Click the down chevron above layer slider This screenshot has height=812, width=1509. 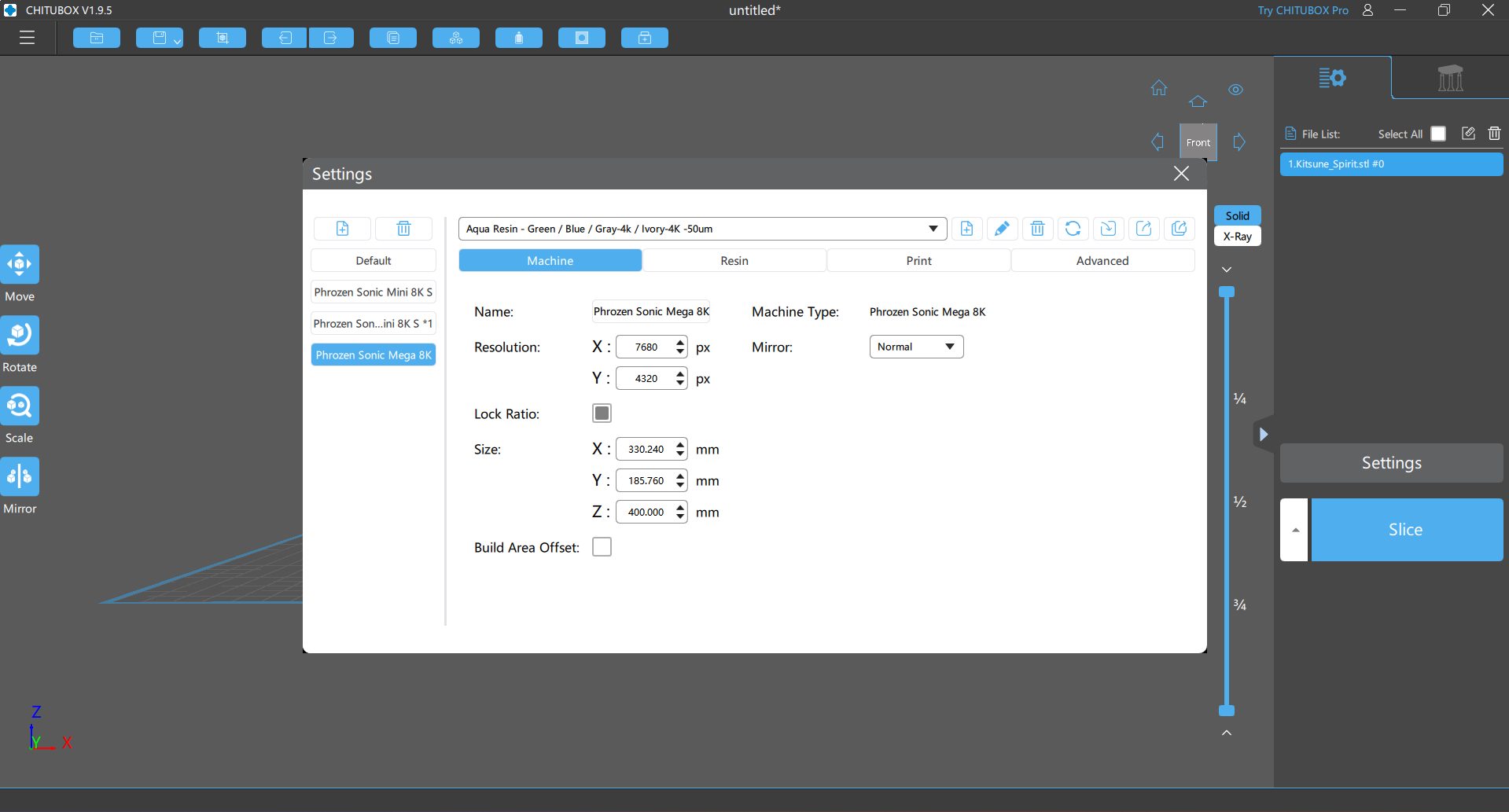pyautogui.click(x=1227, y=270)
